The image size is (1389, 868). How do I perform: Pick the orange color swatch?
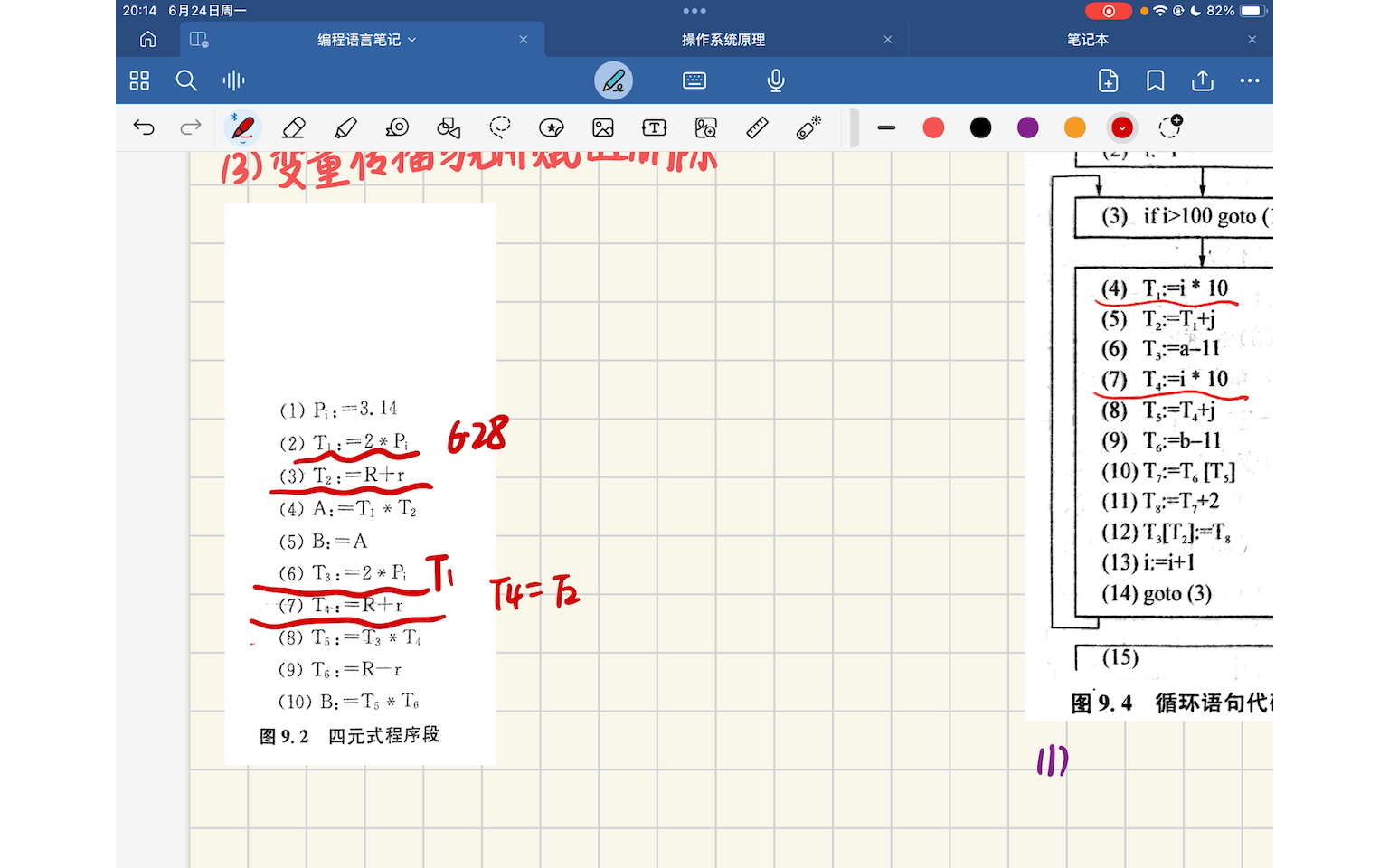pos(1075,127)
